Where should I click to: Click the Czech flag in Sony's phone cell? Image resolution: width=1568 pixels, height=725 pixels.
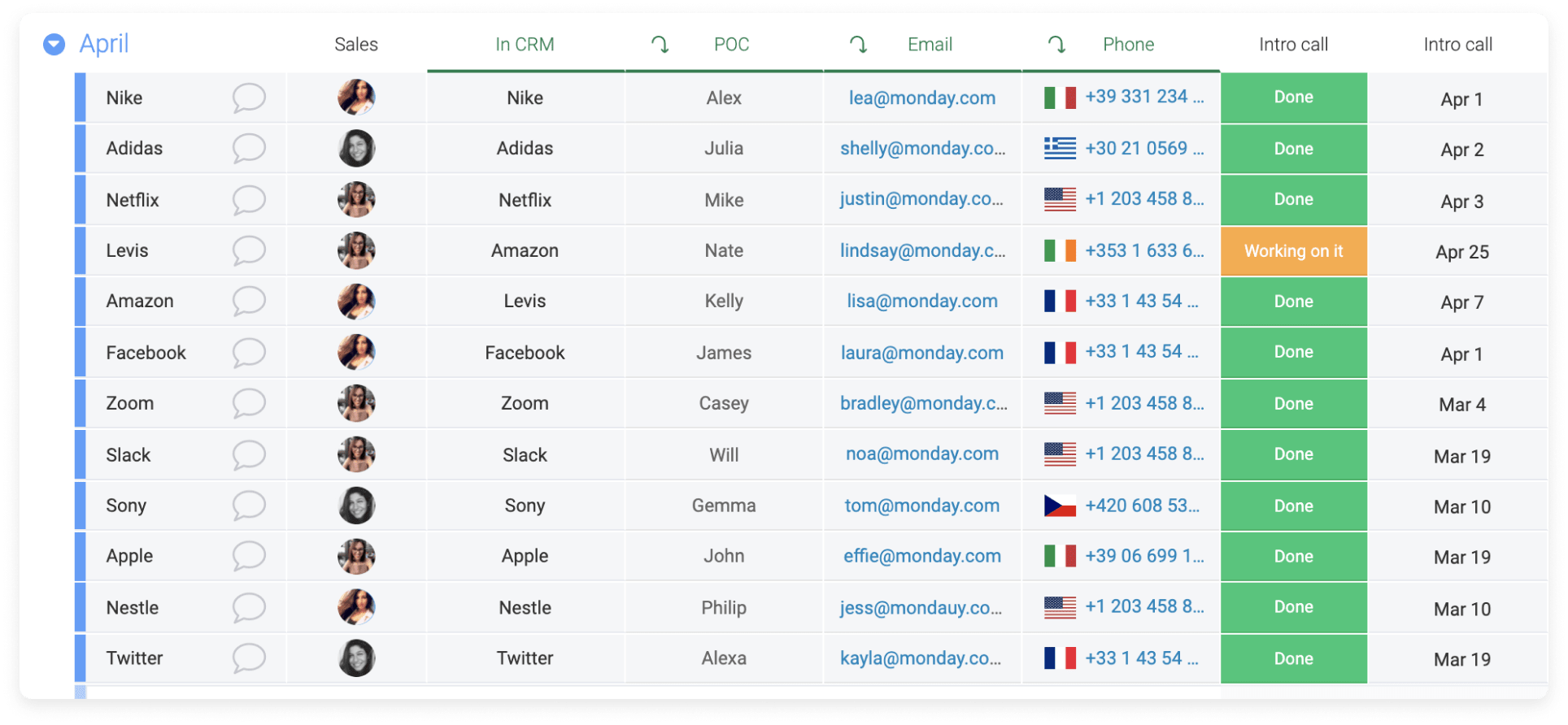point(1060,506)
